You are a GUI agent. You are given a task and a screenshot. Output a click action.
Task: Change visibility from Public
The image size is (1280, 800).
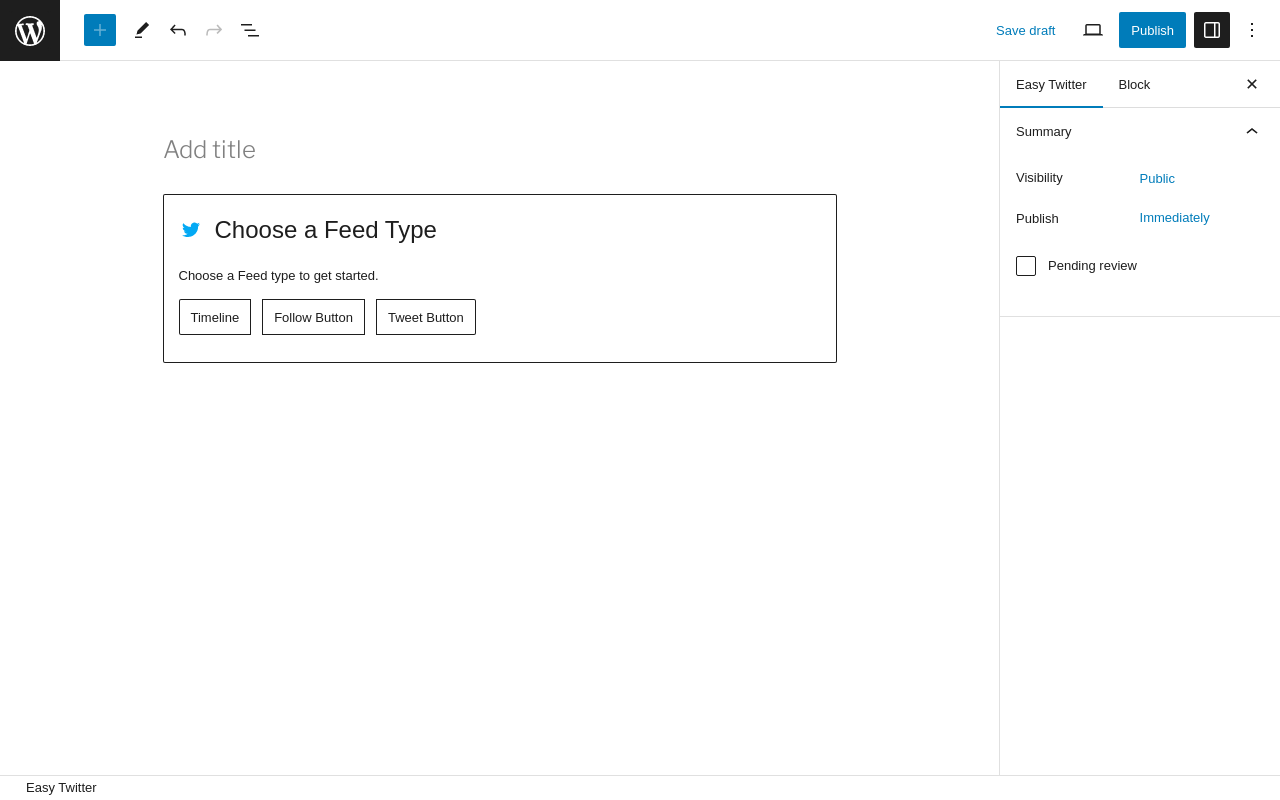(x=1157, y=178)
